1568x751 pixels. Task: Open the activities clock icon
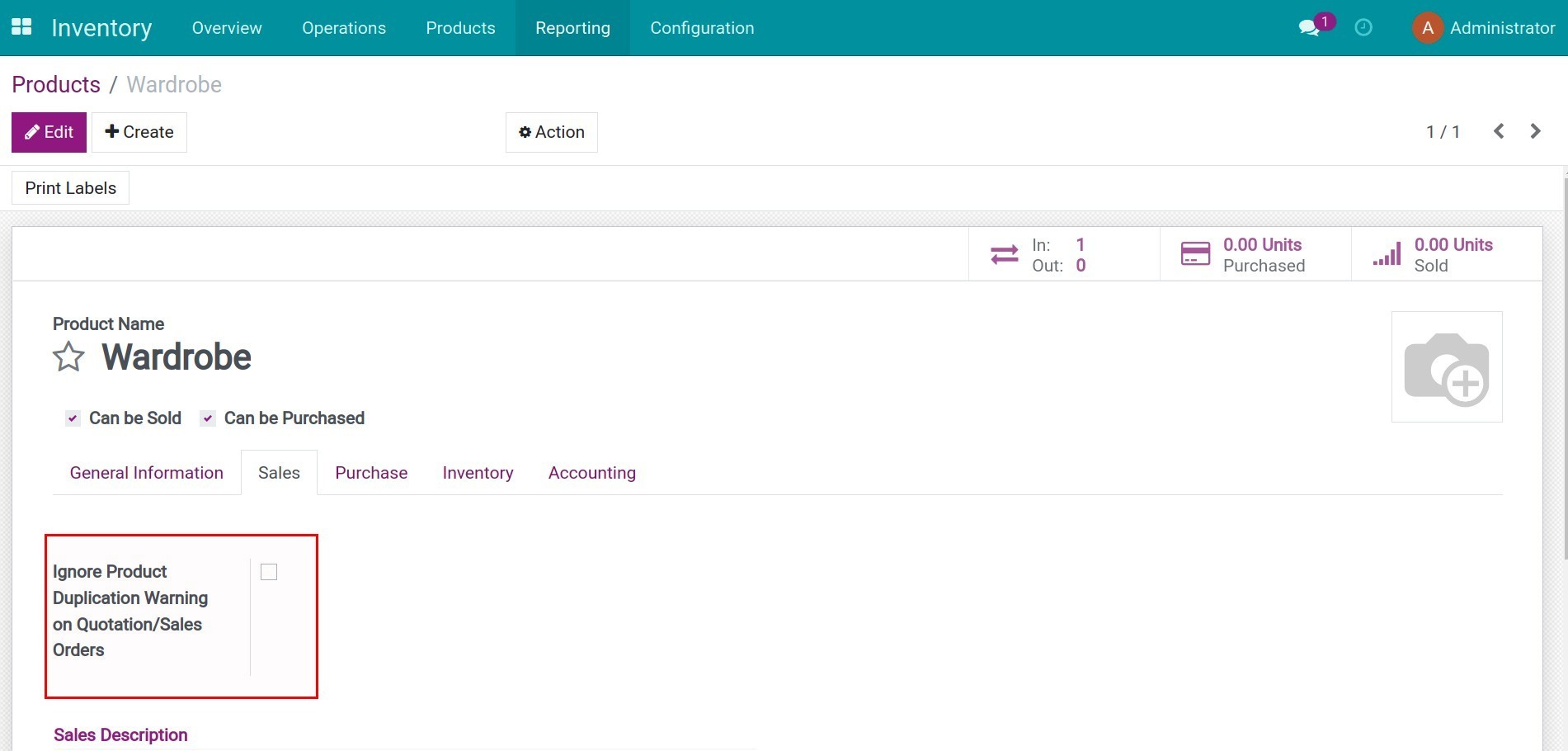coord(1363,28)
